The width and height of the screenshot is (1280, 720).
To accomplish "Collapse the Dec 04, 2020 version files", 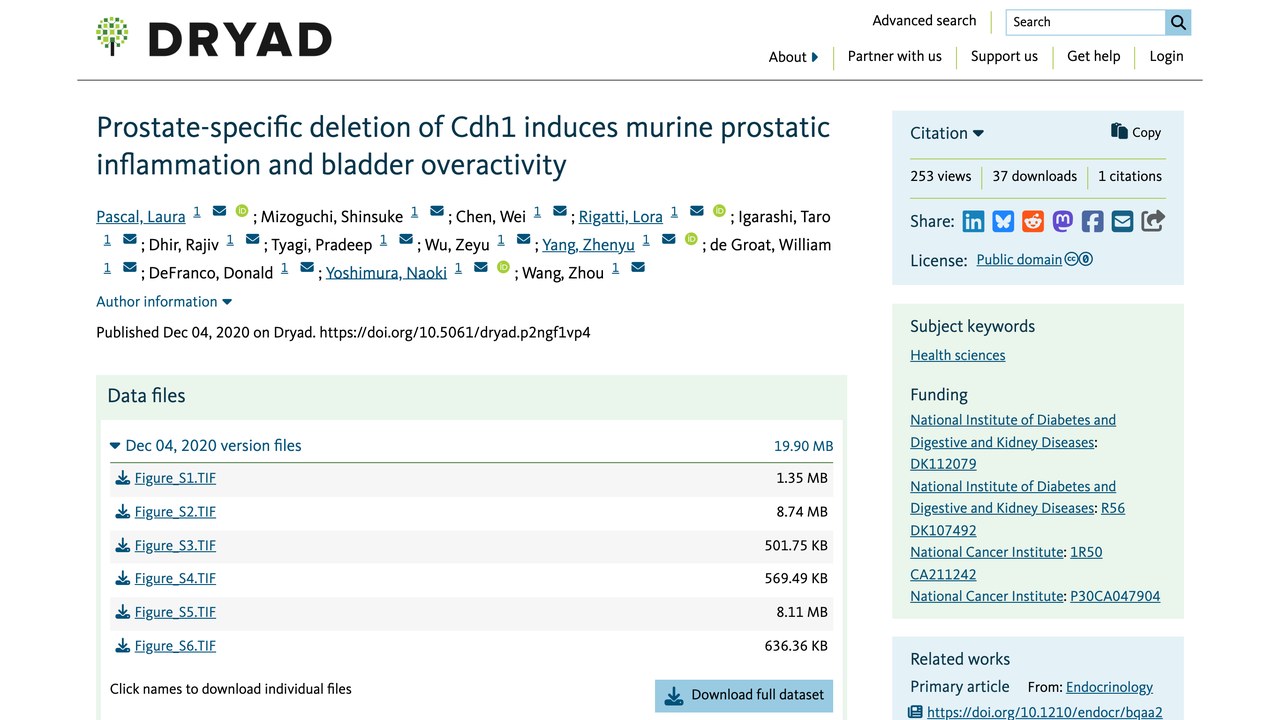I will [x=206, y=446].
